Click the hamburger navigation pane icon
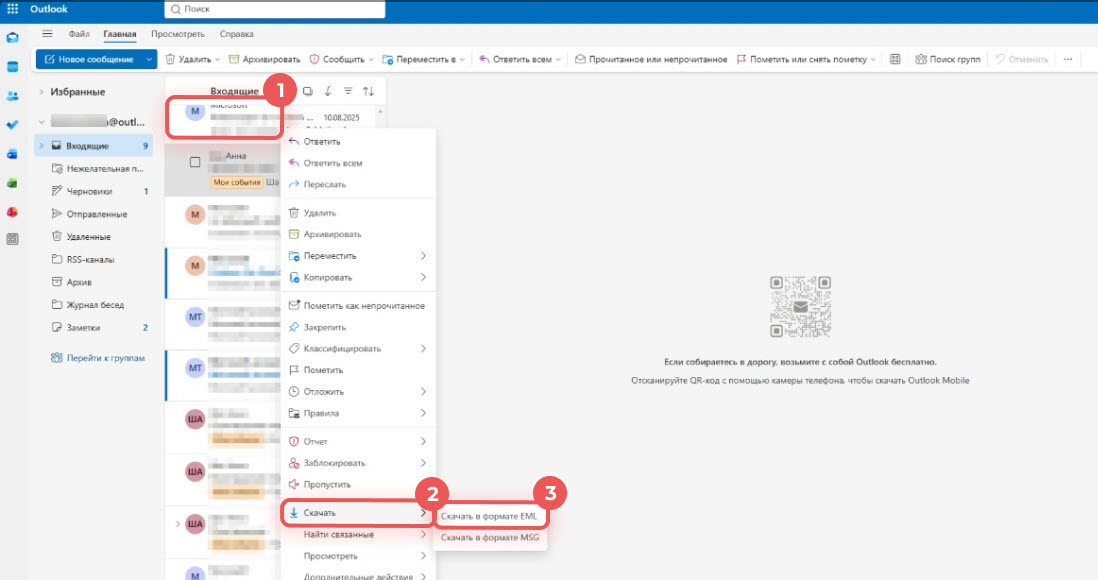The width and height of the screenshot is (1098, 580). tap(47, 33)
